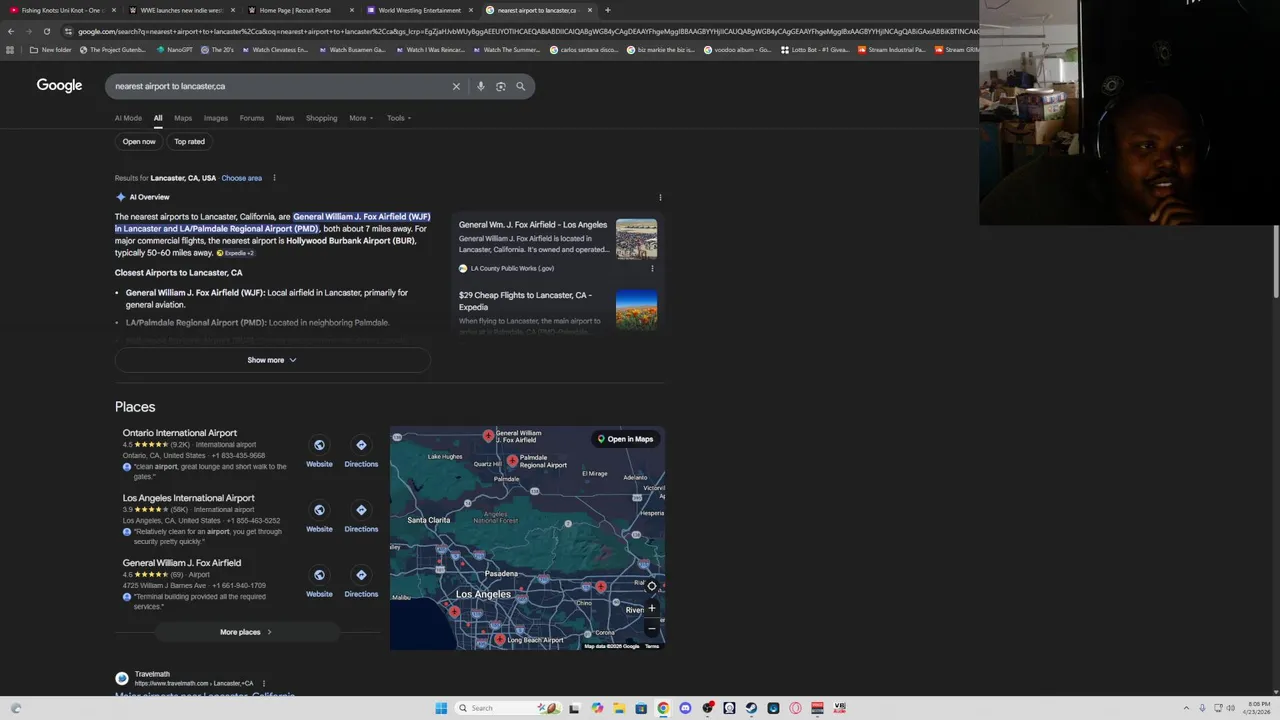This screenshot has width=1280, height=720.
Task: Get directions to General William J. Fox Airfield
Action: [361, 575]
